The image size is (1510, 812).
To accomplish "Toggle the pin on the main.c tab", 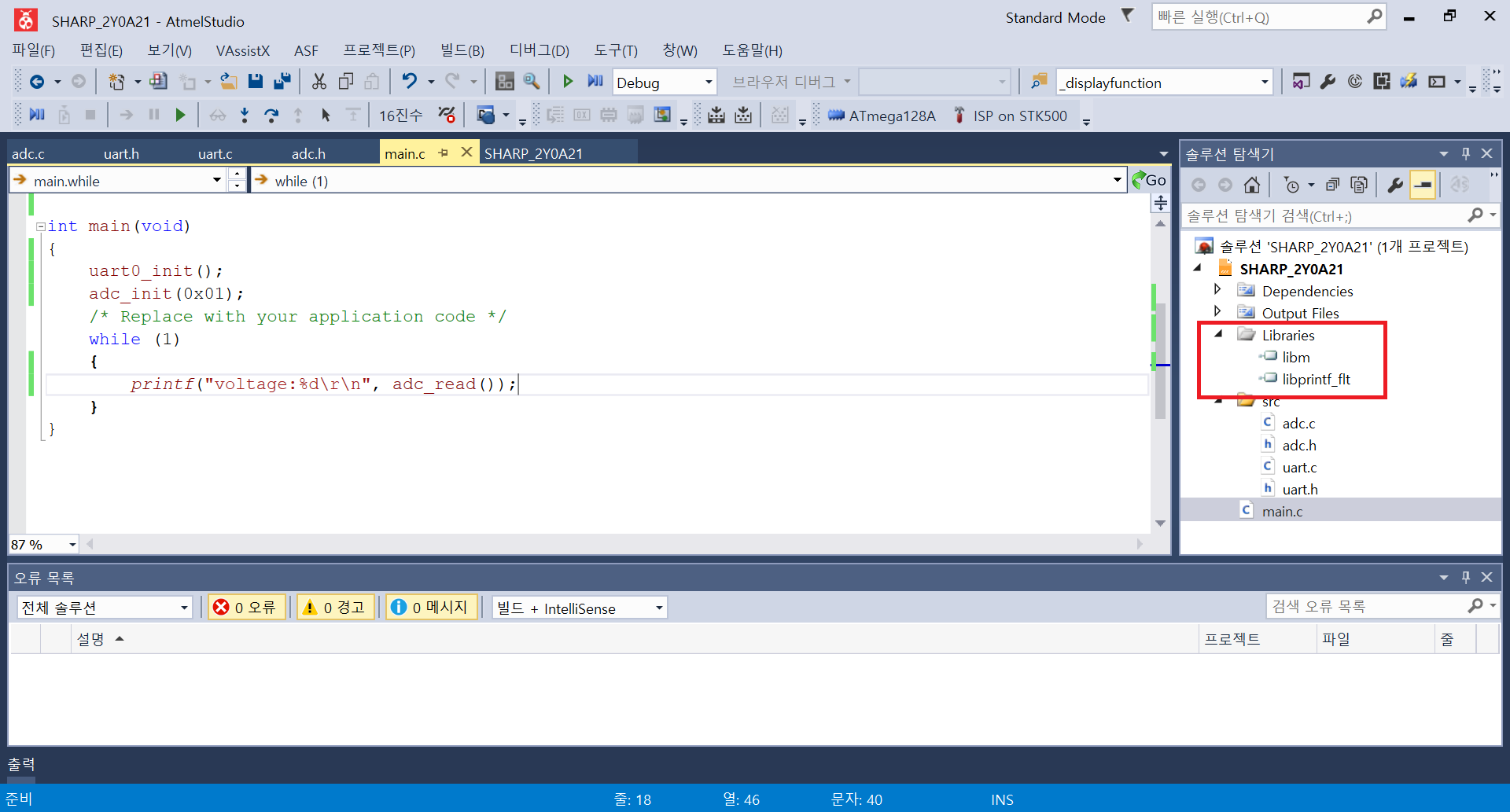I will (444, 152).
